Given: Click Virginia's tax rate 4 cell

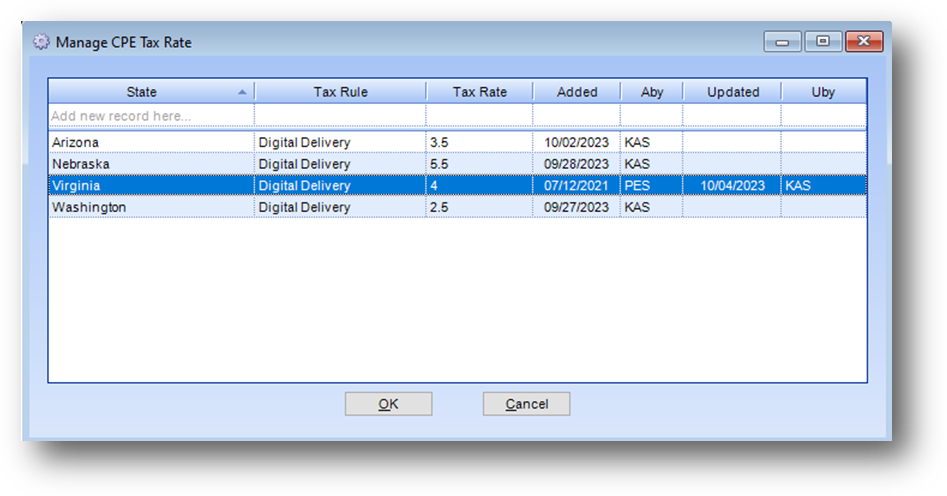Looking at the screenshot, I should pos(480,185).
